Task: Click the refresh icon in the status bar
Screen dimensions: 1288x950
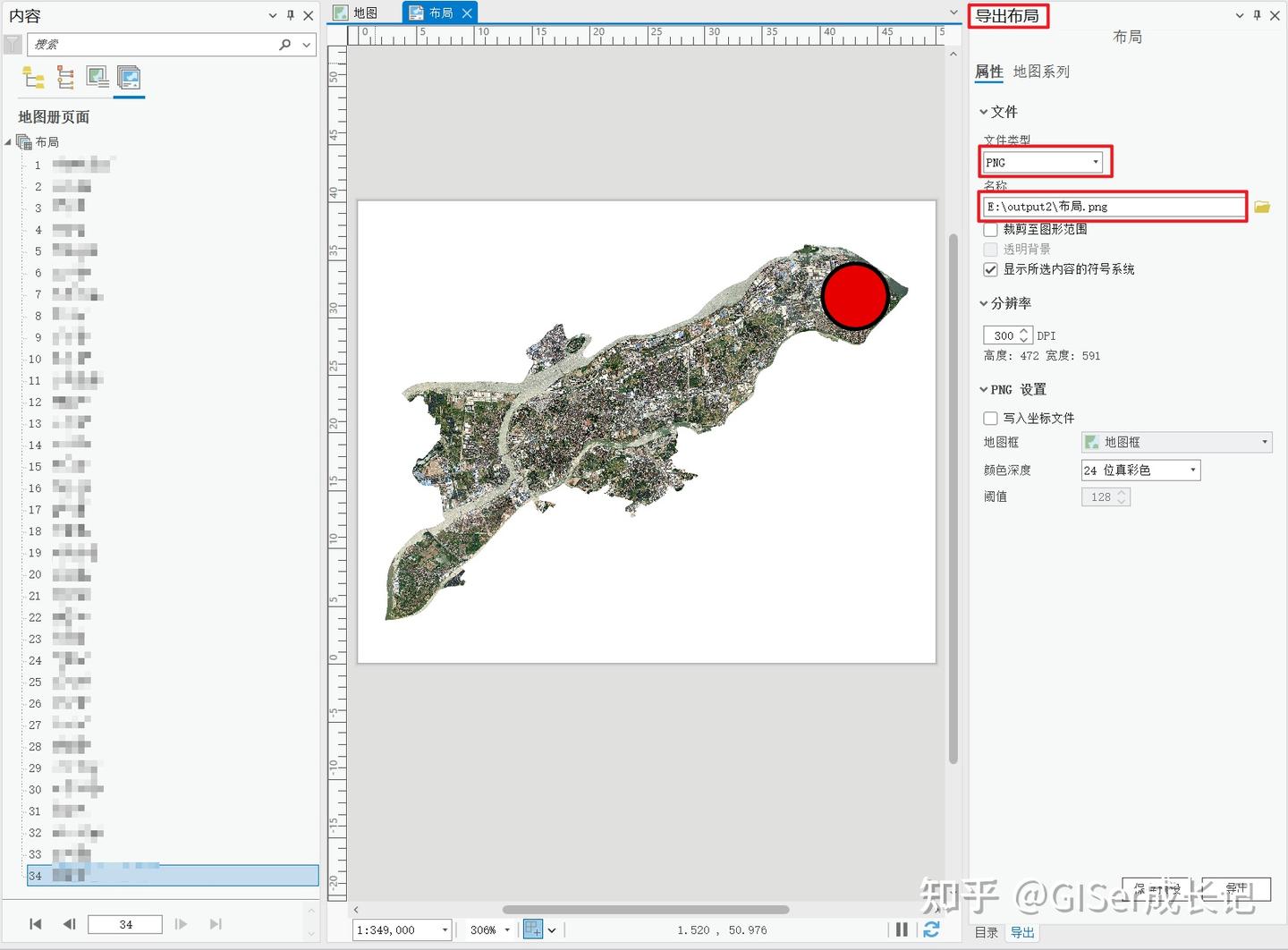Action: click(933, 929)
